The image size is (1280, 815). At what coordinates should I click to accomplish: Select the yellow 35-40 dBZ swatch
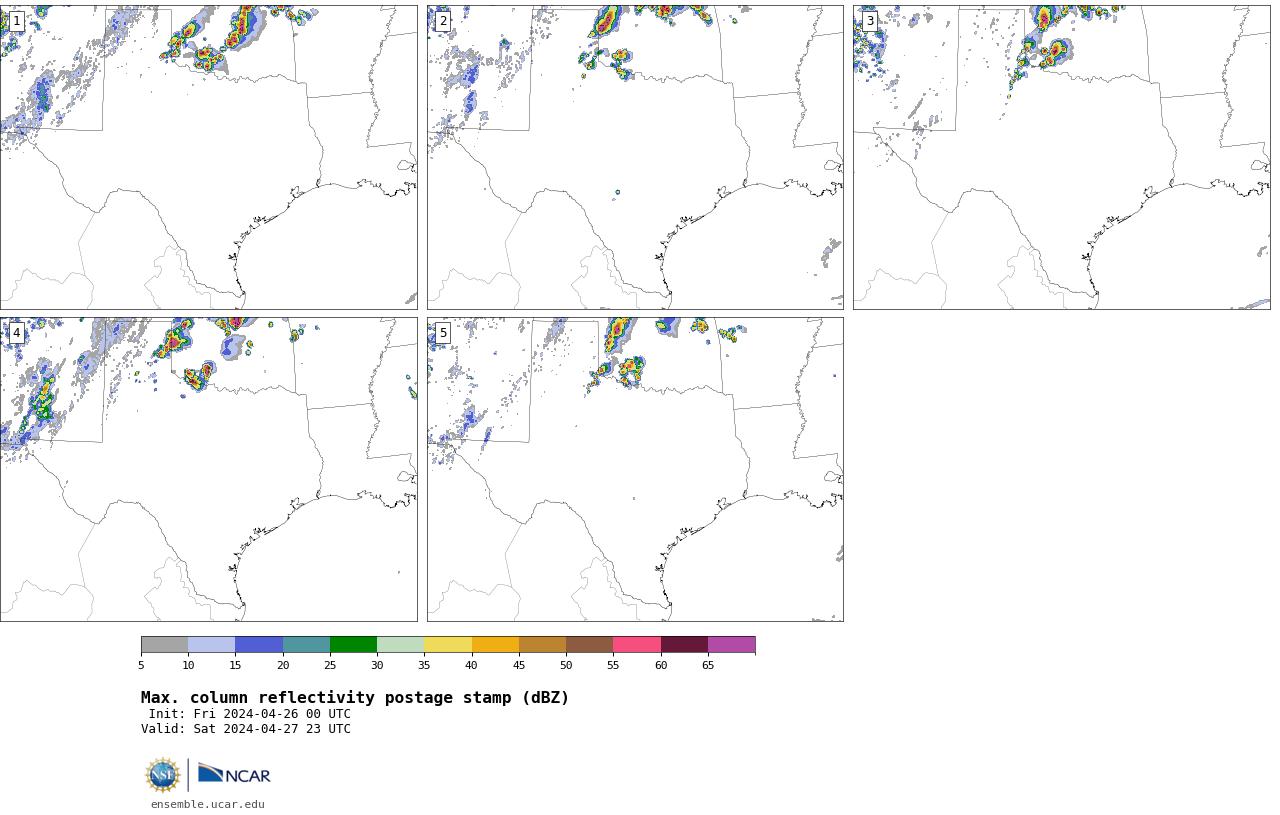[x=448, y=644]
